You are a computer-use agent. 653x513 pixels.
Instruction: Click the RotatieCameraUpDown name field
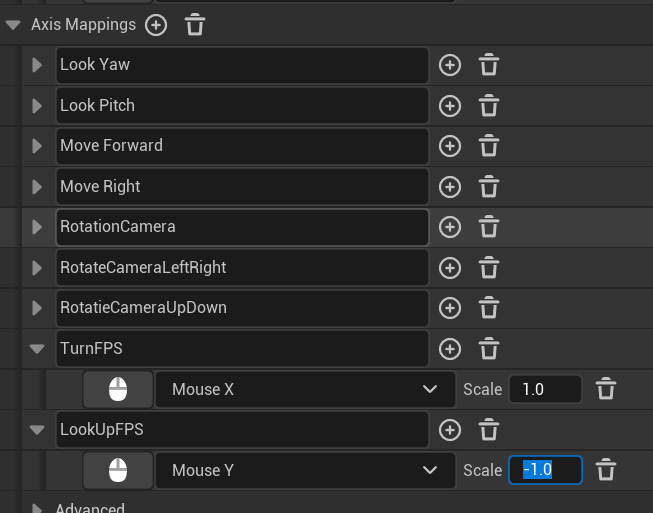[242, 308]
